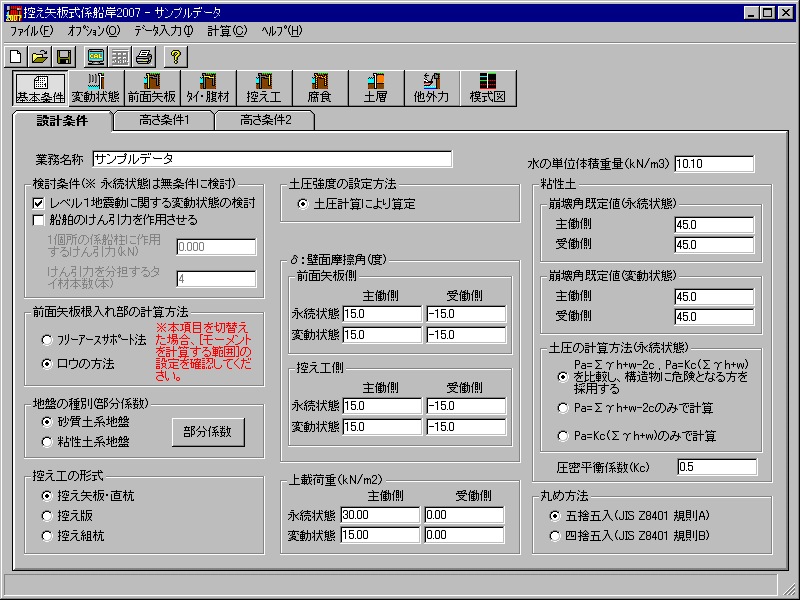Open the 変動状態 panel icon
This screenshot has width=800, height=600.
(94, 87)
